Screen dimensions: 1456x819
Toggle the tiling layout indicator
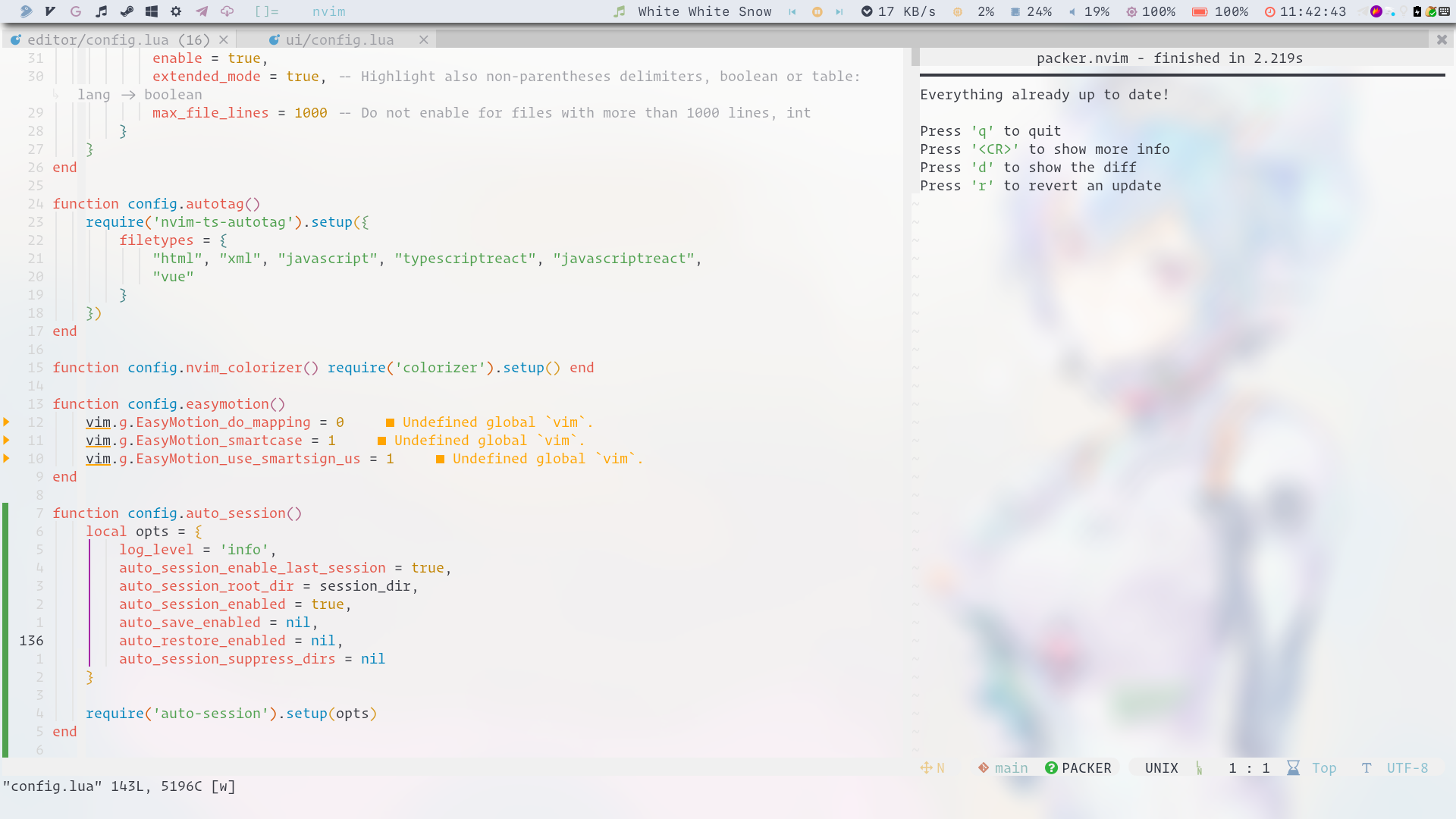[x=266, y=11]
